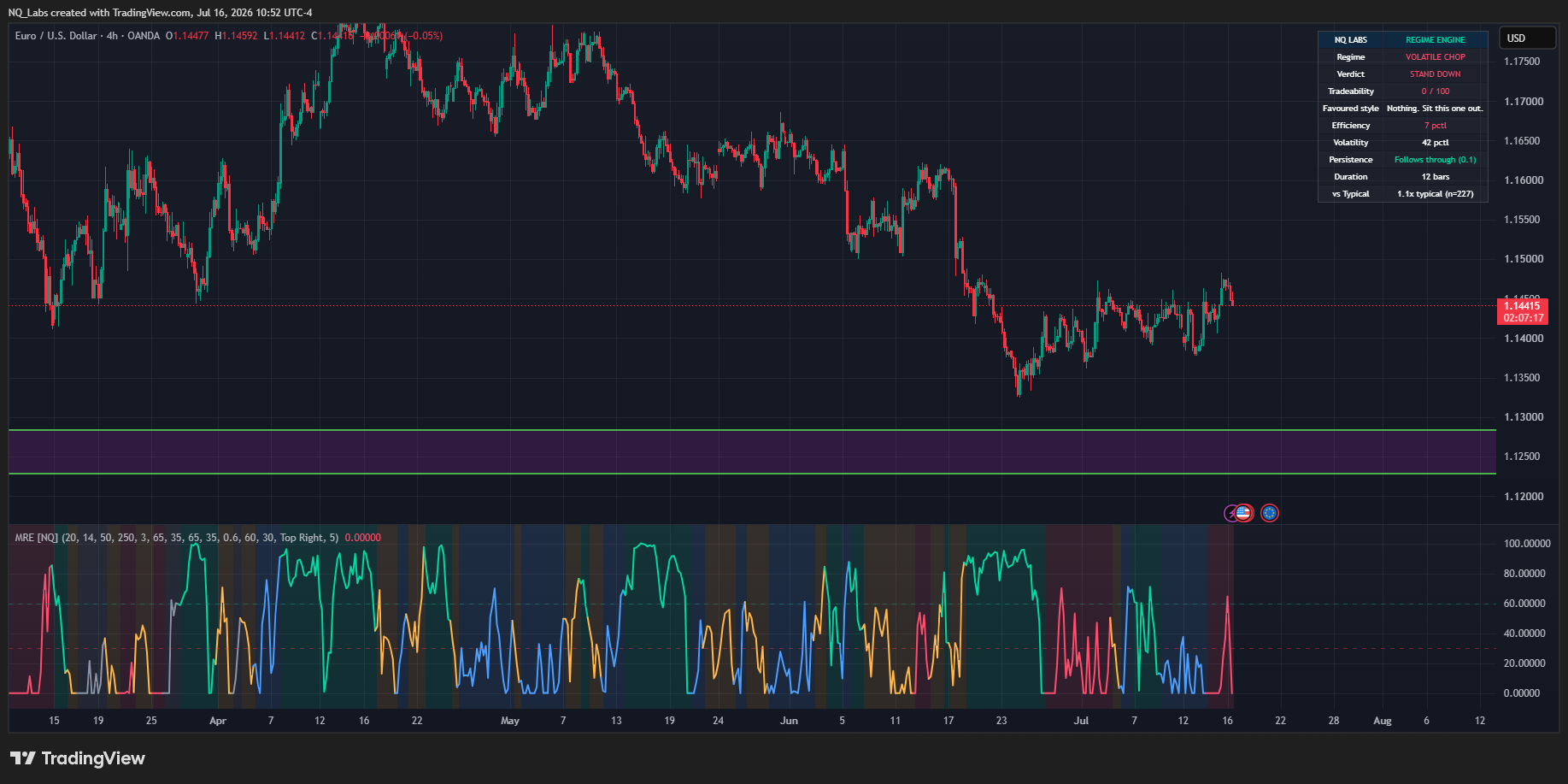Click the Persistence row label
Image resolution: width=1568 pixels, height=784 pixels.
point(1351,160)
